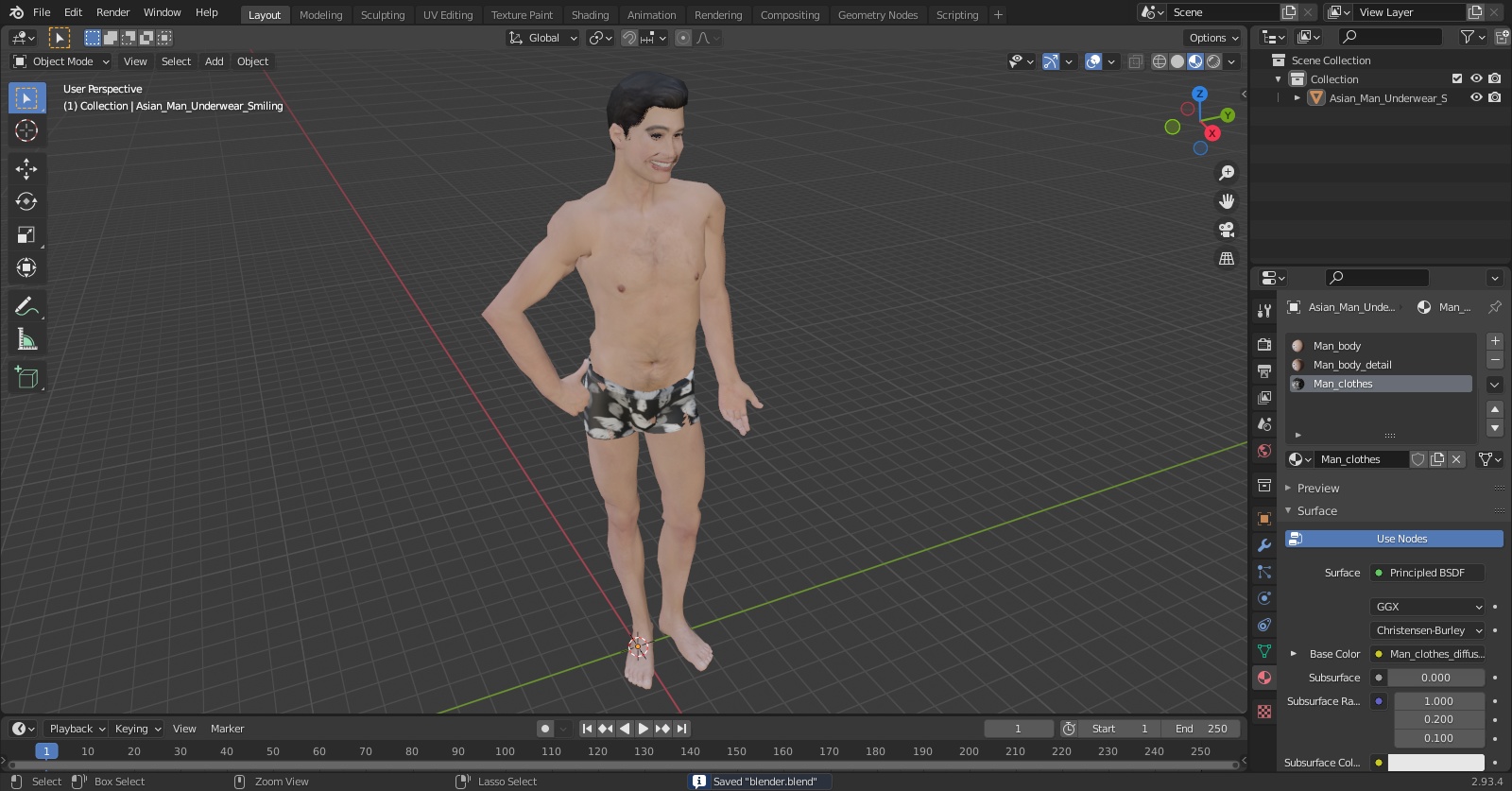Adjust the Subsurface 0.000 slider
1512x791 pixels.
[x=1436, y=678]
